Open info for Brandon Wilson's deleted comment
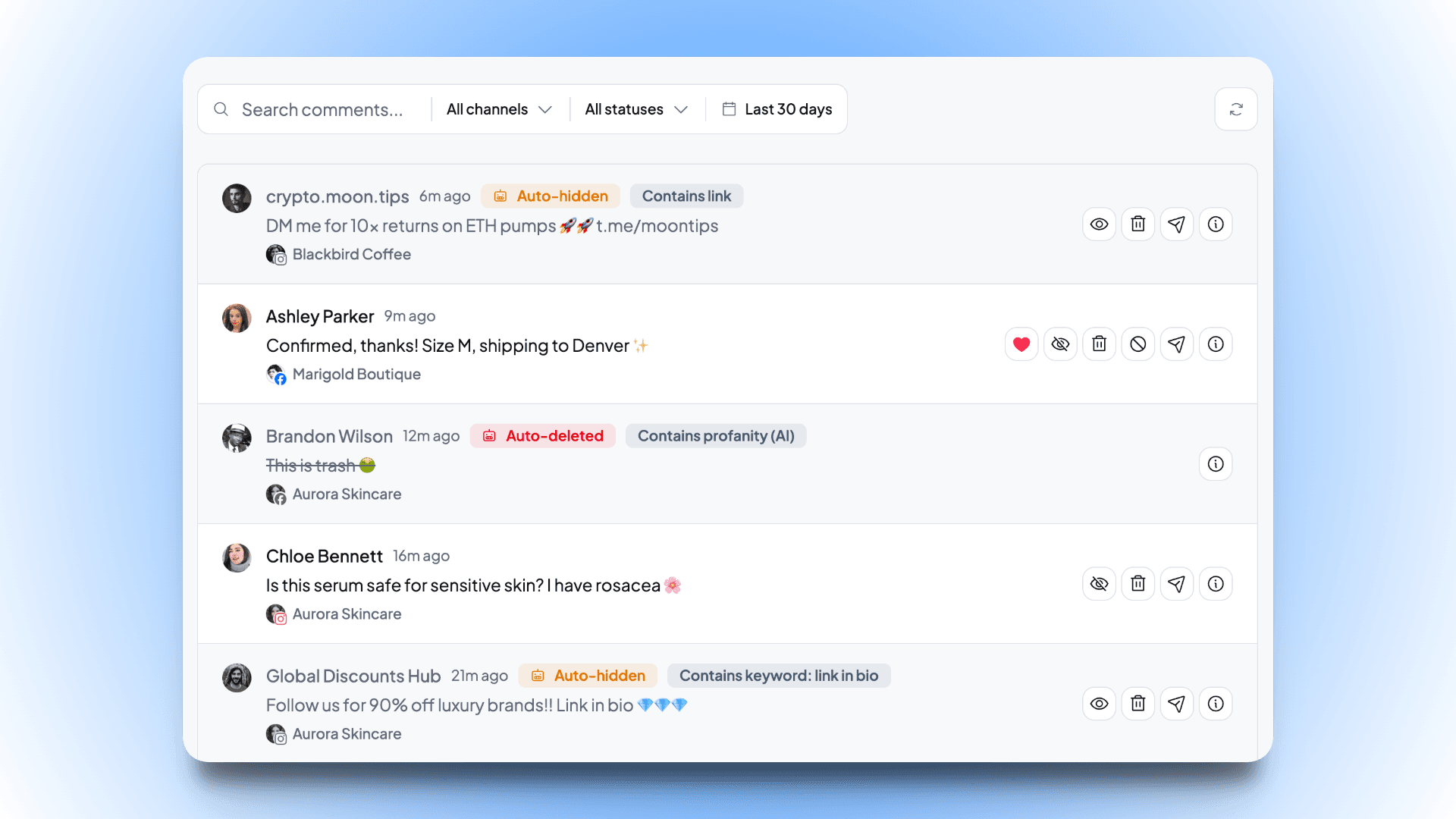The height and width of the screenshot is (819, 1456). click(x=1216, y=464)
